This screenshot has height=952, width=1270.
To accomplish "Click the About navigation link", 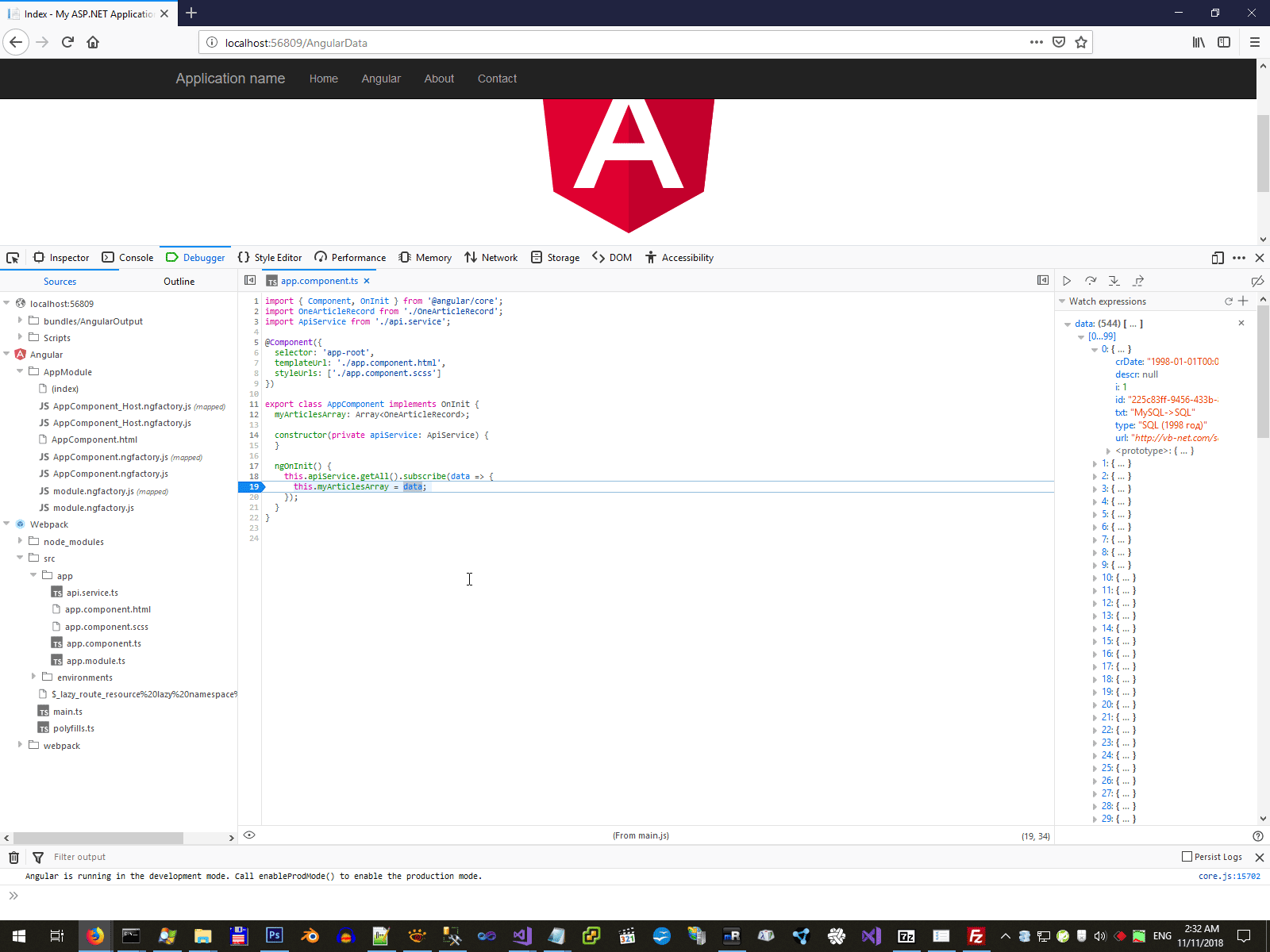I will pos(439,79).
